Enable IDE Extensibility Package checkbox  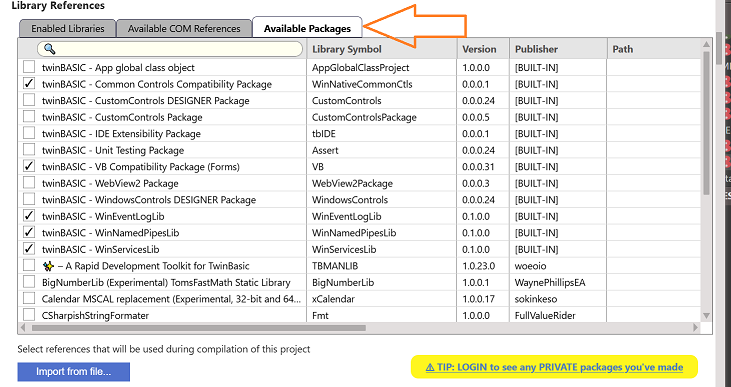point(29,133)
